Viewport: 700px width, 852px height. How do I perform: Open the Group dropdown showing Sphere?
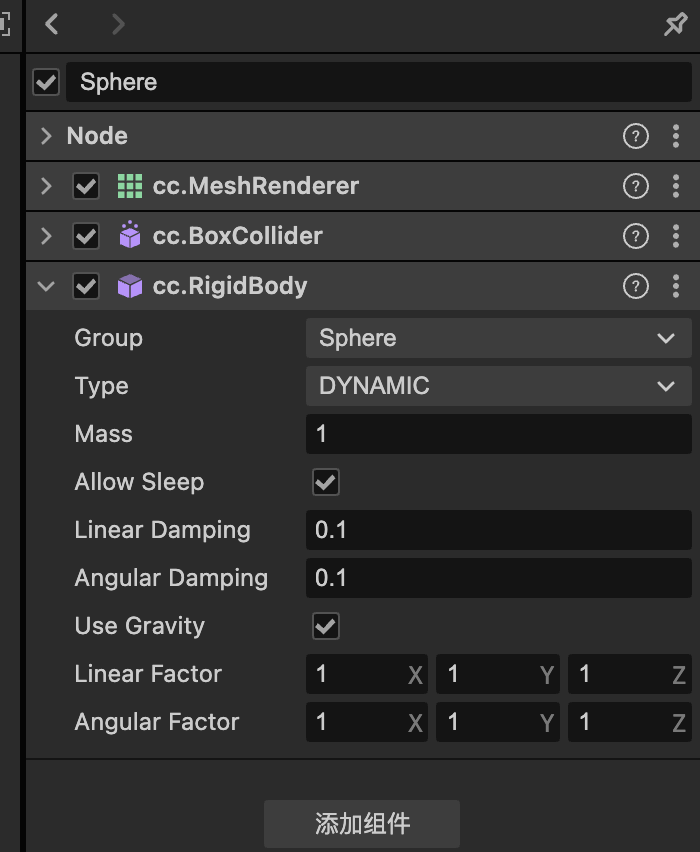pyautogui.click(x=498, y=338)
